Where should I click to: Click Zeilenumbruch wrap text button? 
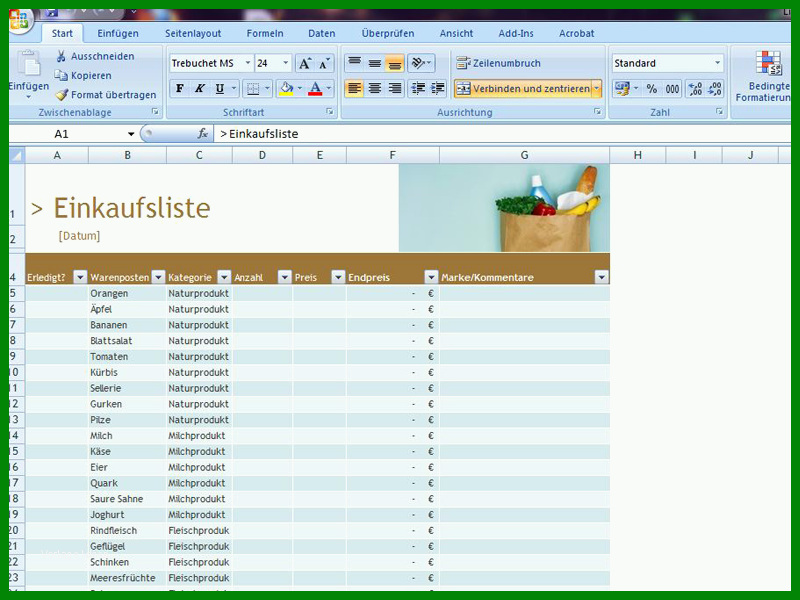click(x=498, y=63)
